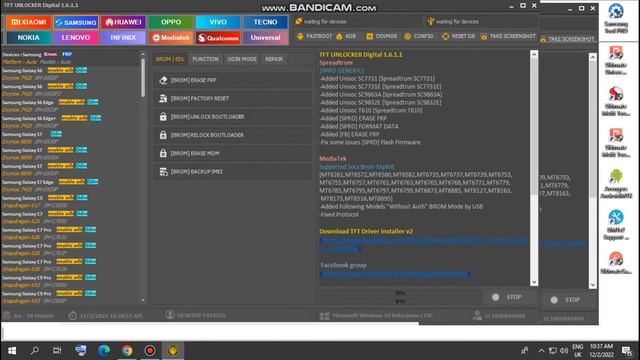Click the lower 0% progress bar
This screenshot has height=360, width=640.
[400, 301]
